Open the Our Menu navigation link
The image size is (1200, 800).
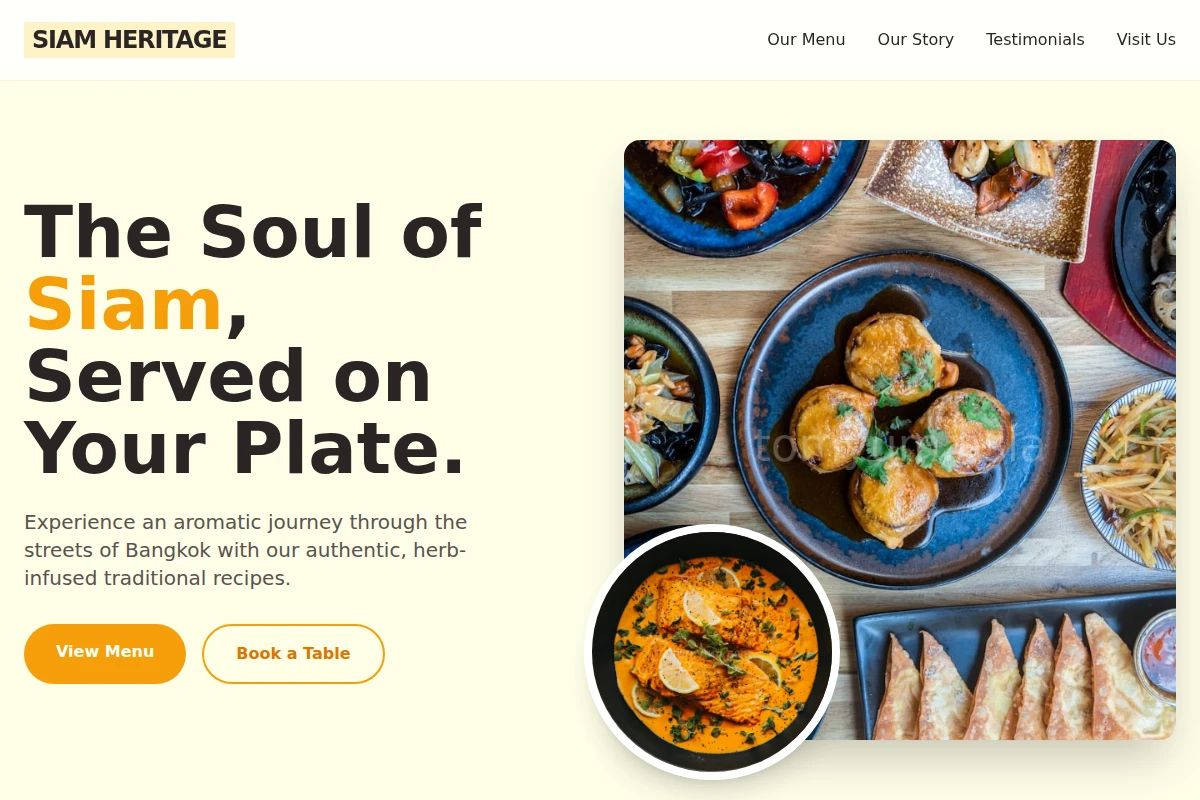tap(806, 40)
